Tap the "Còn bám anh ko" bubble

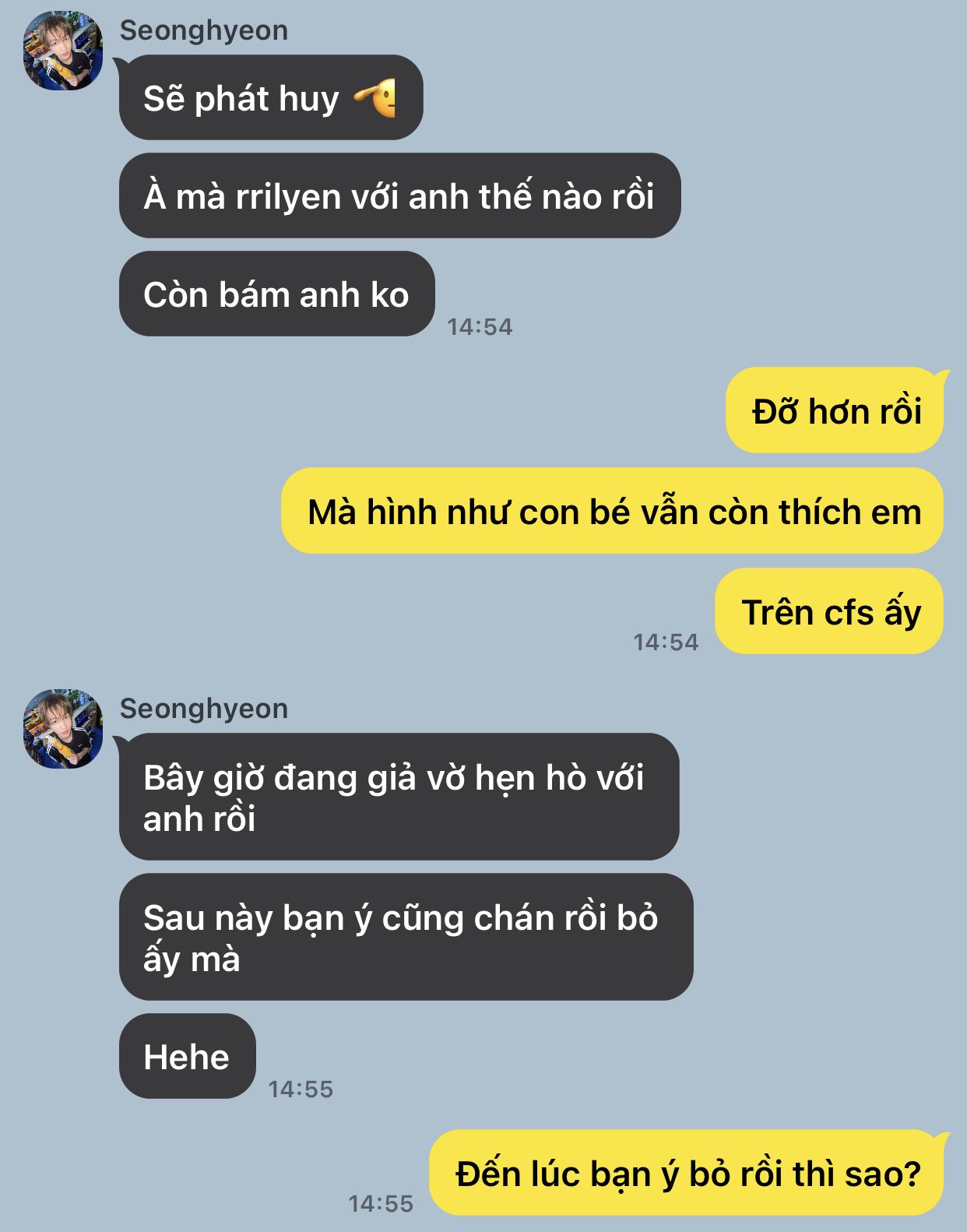pos(276,294)
